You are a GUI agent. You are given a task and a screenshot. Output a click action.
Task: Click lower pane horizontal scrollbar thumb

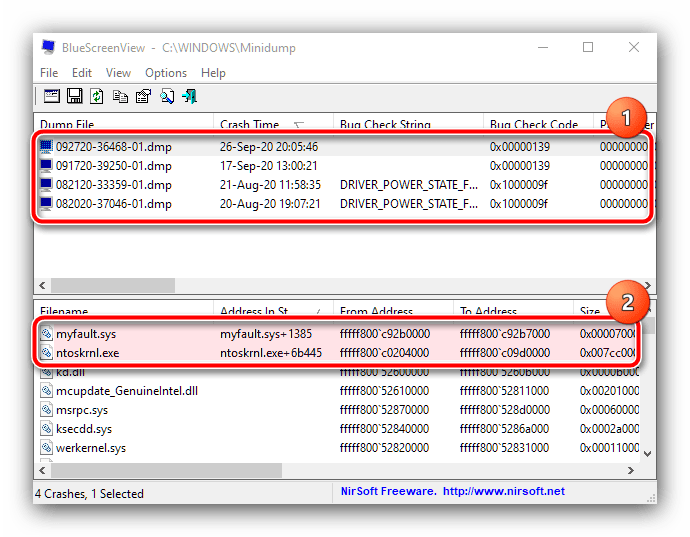166,471
